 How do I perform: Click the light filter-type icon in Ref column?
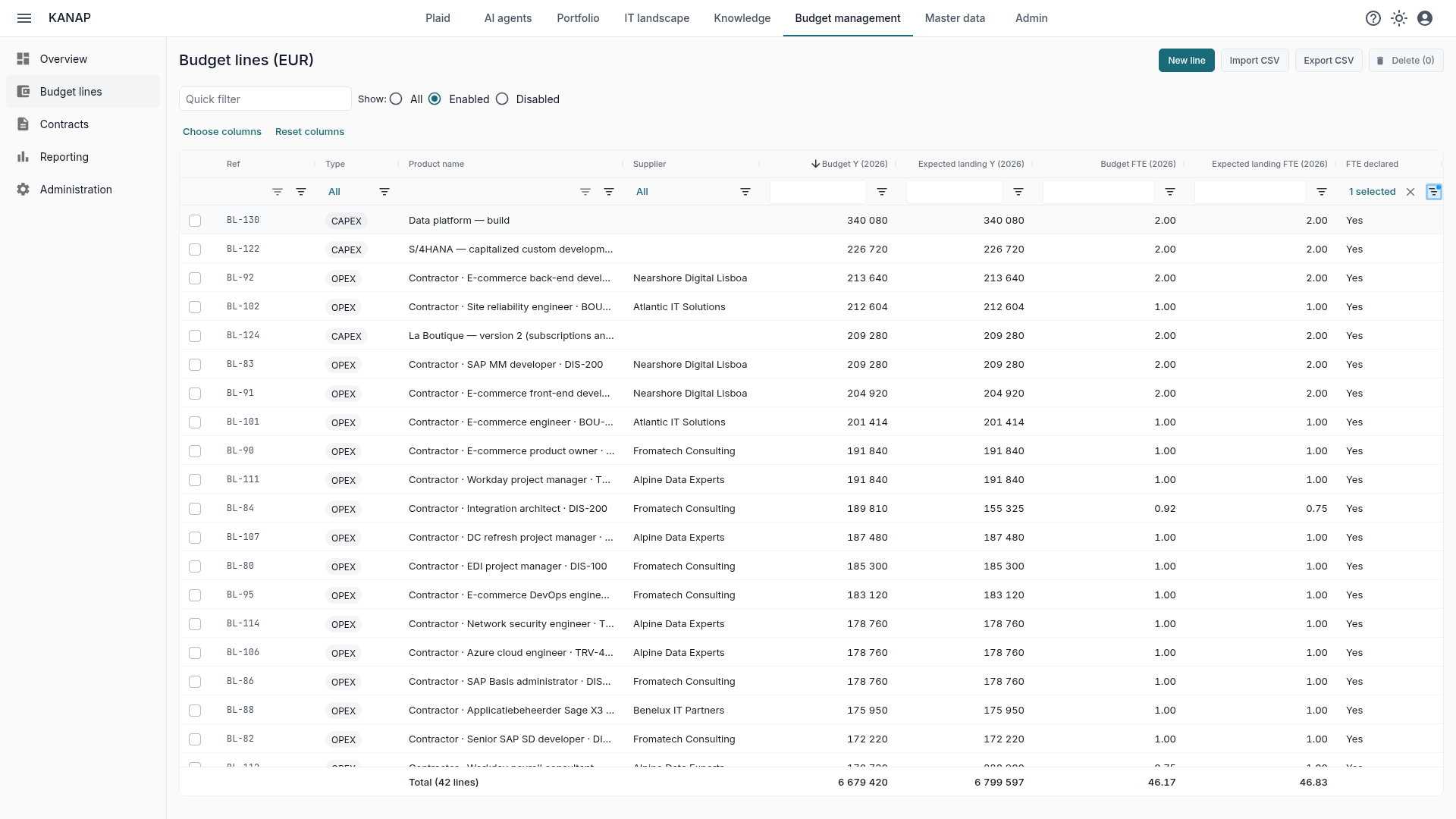click(278, 192)
